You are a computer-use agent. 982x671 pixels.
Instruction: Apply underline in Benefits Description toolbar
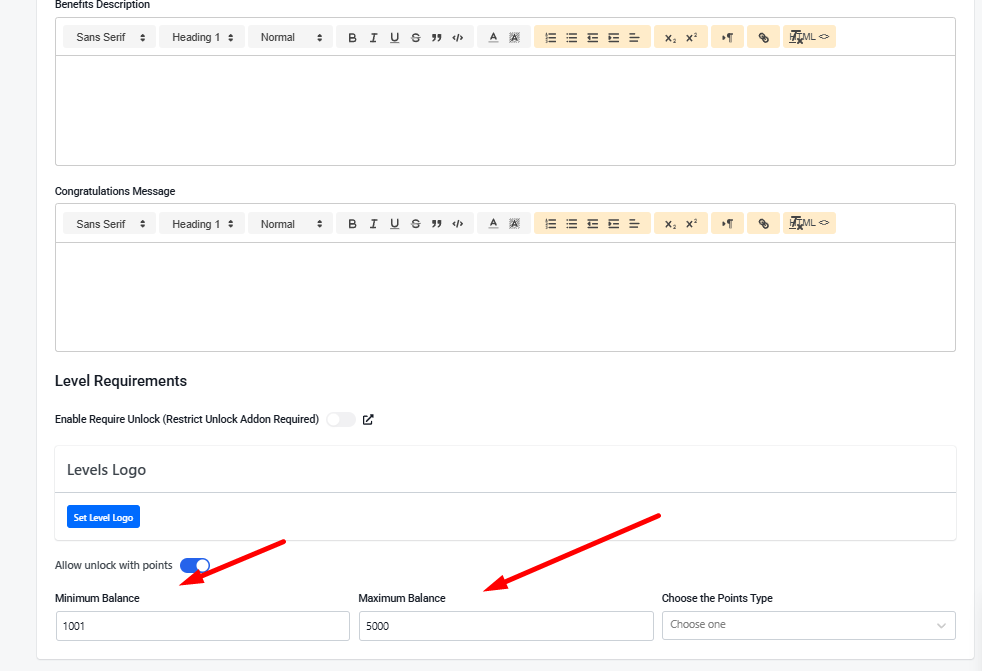click(395, 38)
